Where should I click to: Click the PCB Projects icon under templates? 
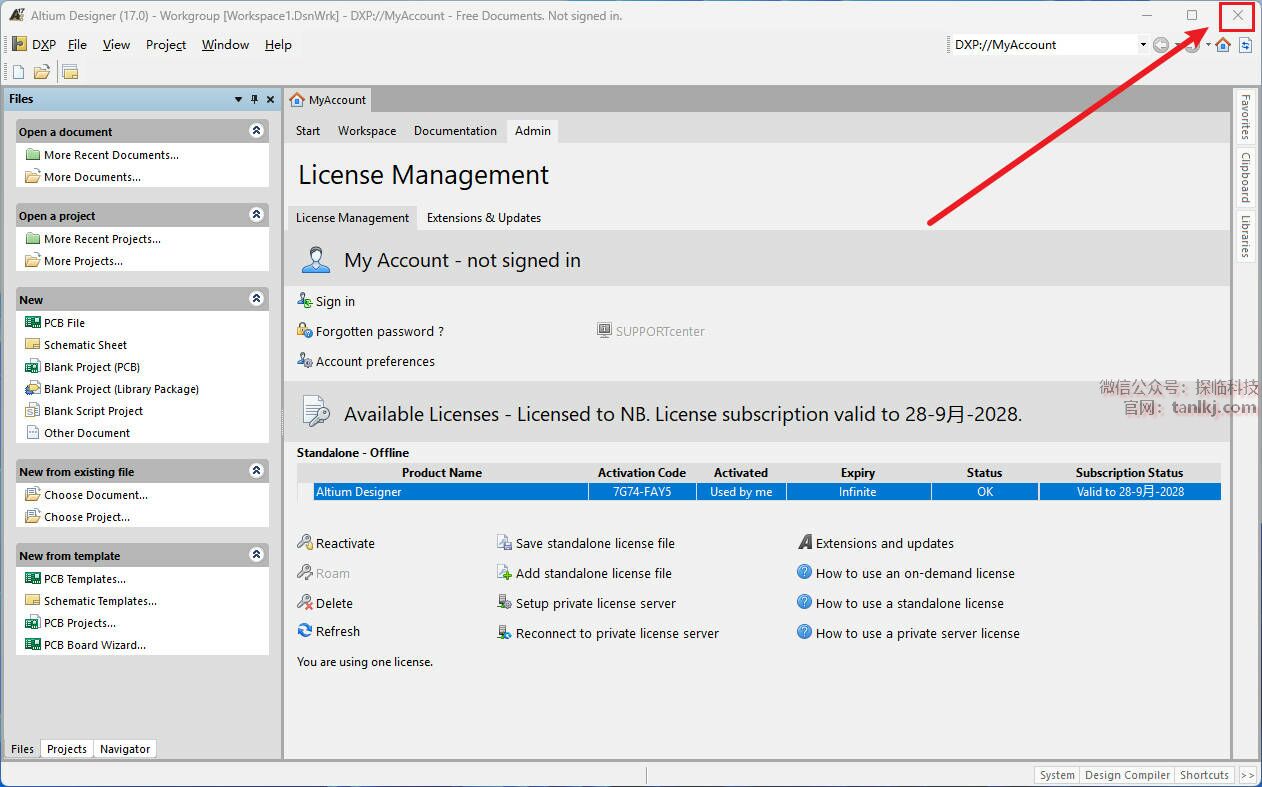[33, 623]
